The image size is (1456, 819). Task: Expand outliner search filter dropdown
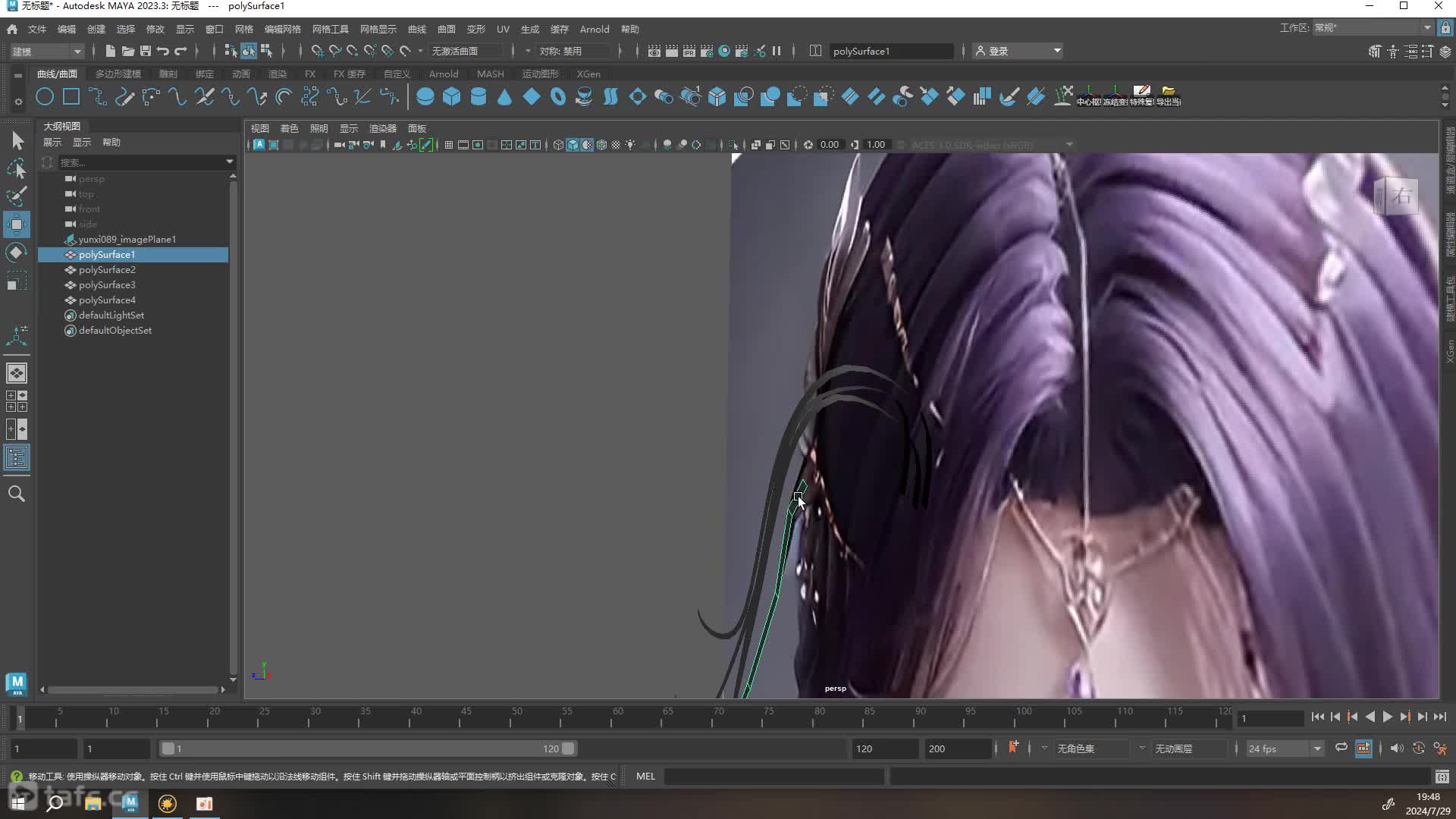pyautogui.click(x=230, y=162)
